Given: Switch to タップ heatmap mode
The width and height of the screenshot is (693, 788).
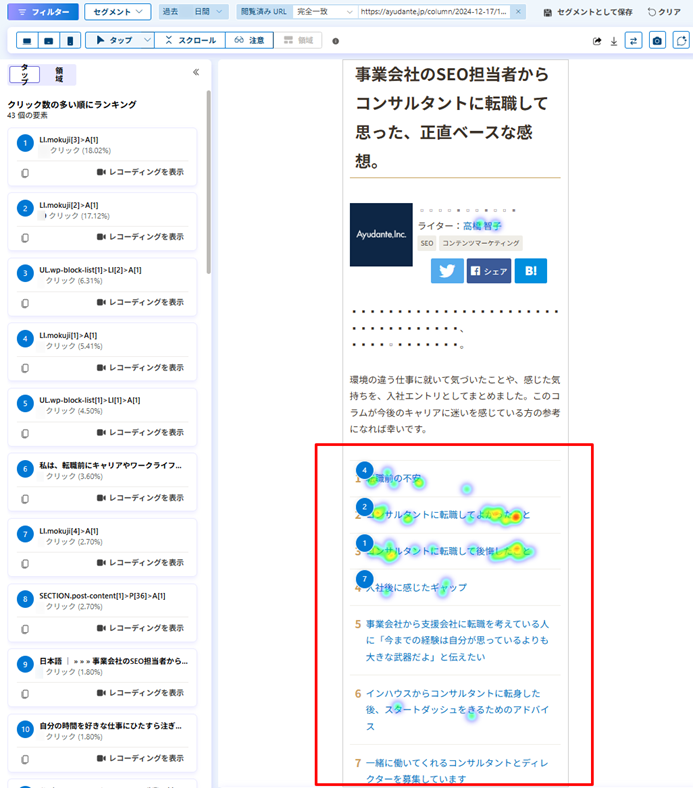Looking at the screenshot, I should tap(114, 40).
